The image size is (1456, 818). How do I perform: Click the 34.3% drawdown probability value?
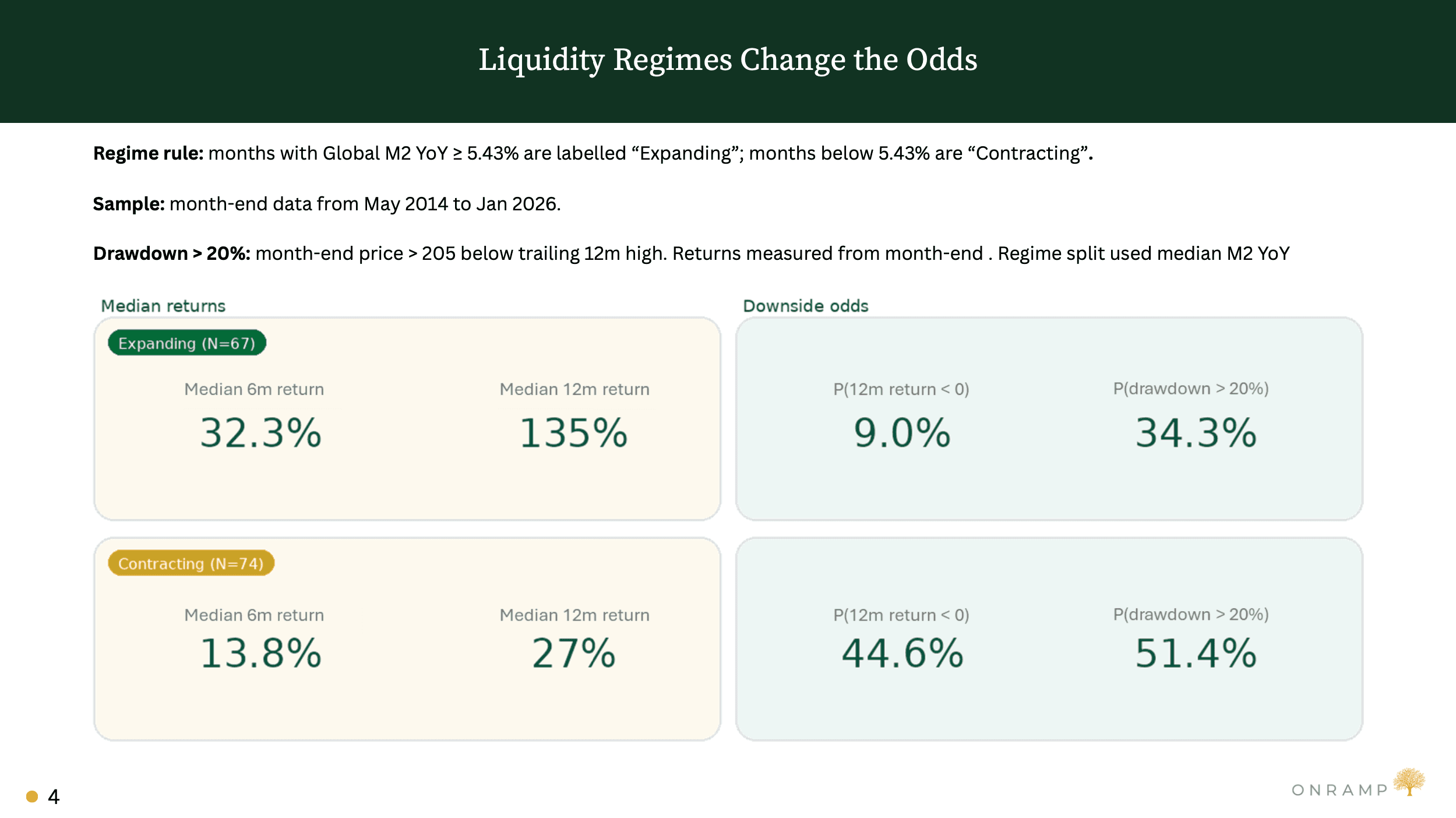click(1196, 433)
